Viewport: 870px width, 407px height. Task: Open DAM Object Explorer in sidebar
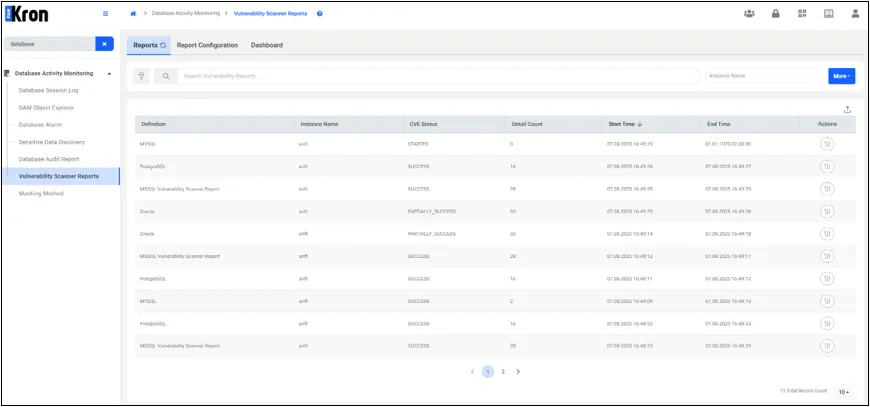click(46, 108)
